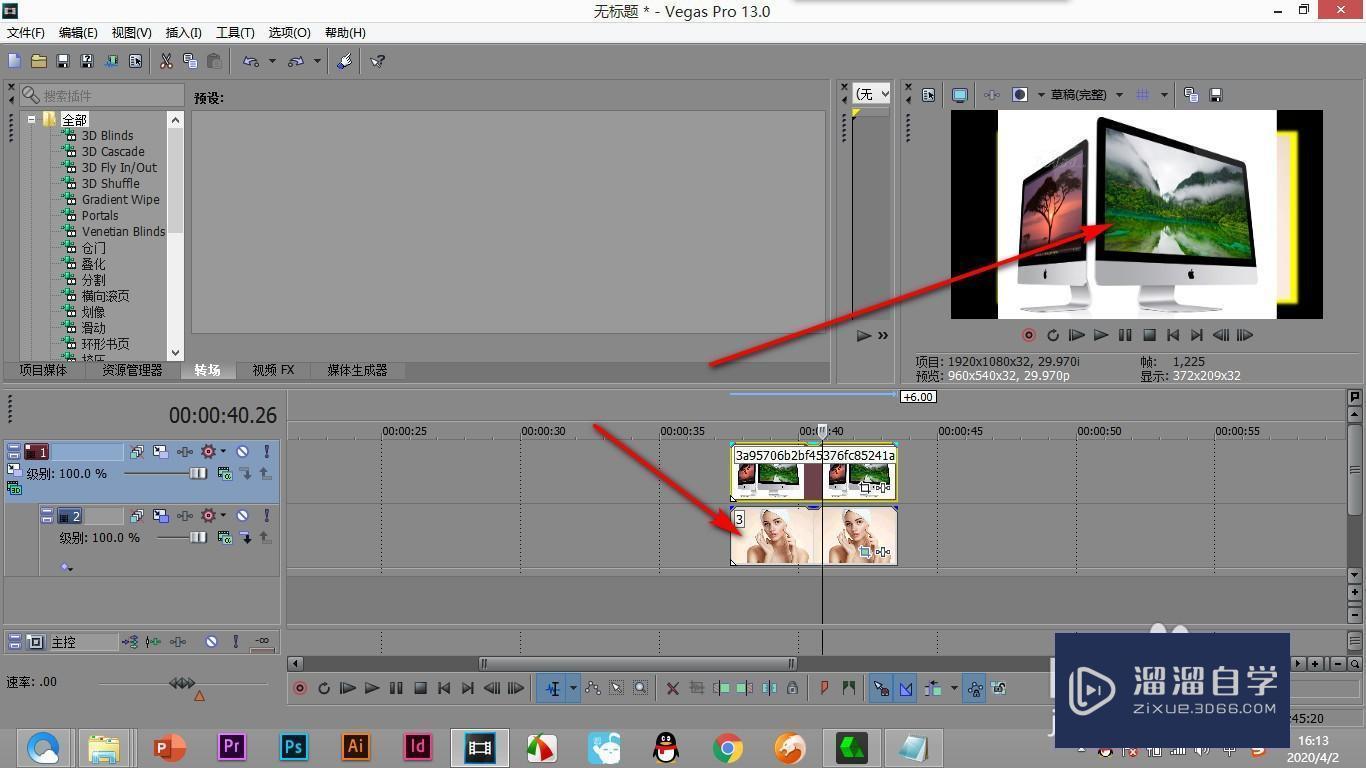1366x768 pixels.
Task: Cut selection with the scissors icon
Action: pyautogui.click(x=166, y=61)
